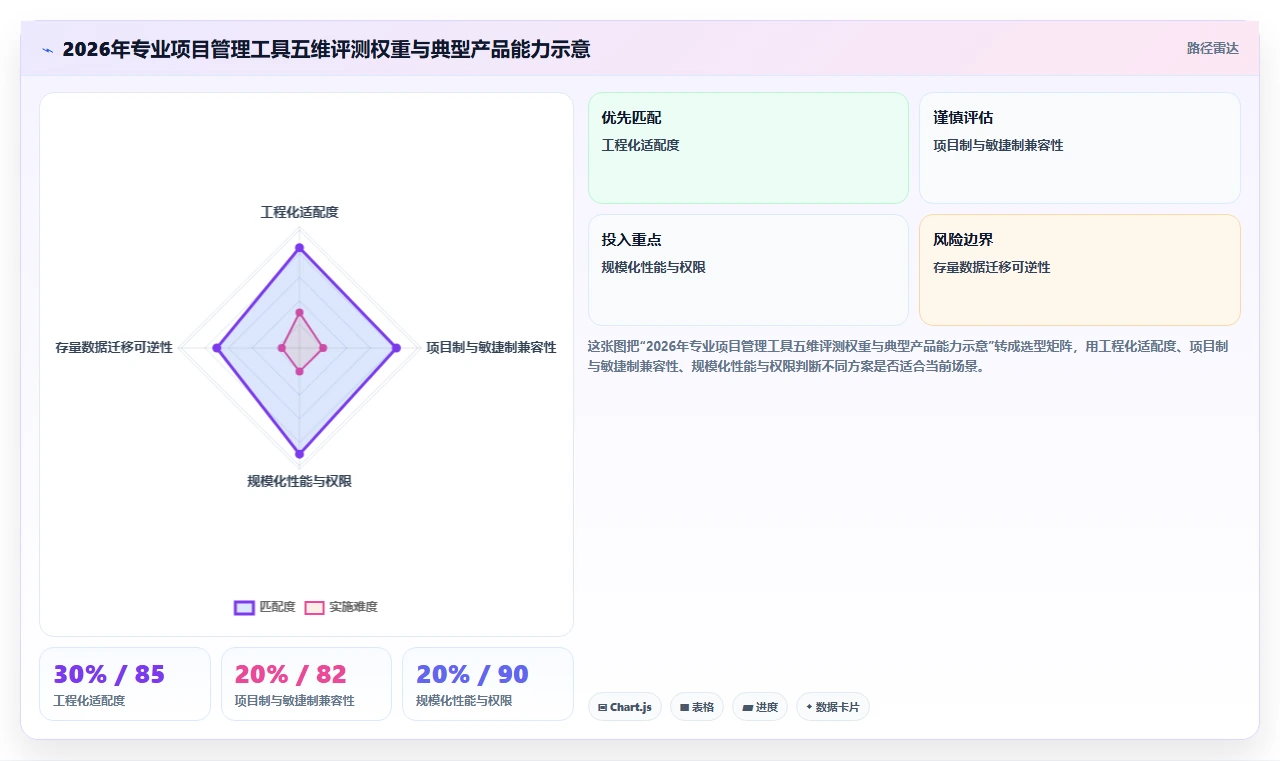Viewport: 1280px width, 761px height.
Task: Click the 工程化适配度 radar axis label
Action: 299,212
